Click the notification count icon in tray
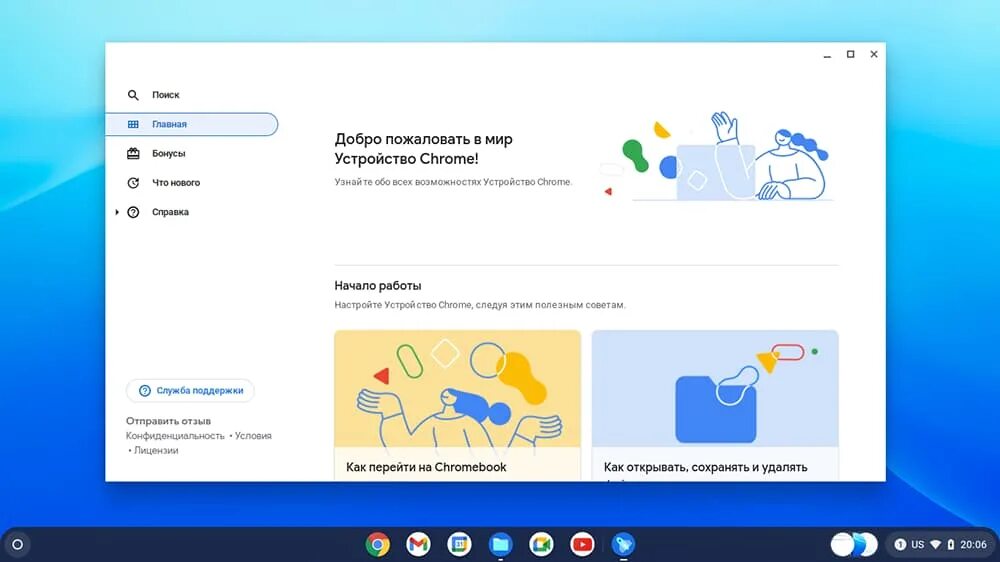 click(900, 545)
